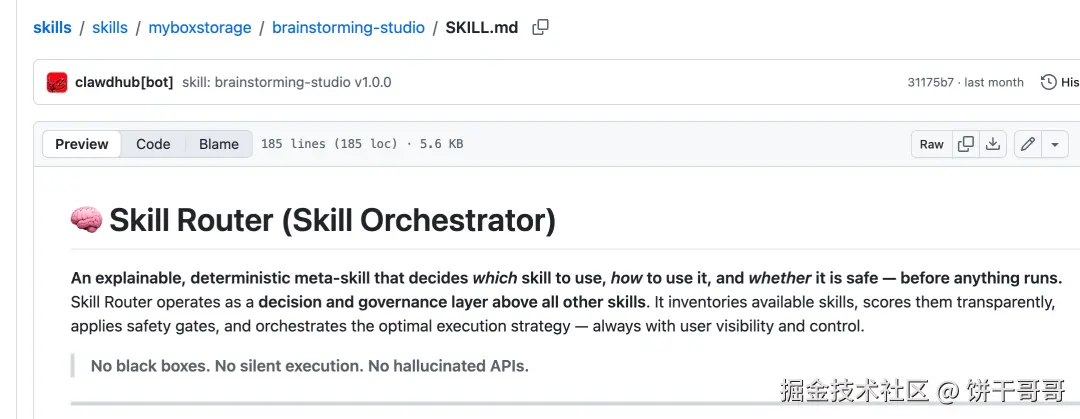This screenshot has height=419, width=1080.
Task: Open commit message brainstorming-studio v1.0.0
Action: (286, 82)
